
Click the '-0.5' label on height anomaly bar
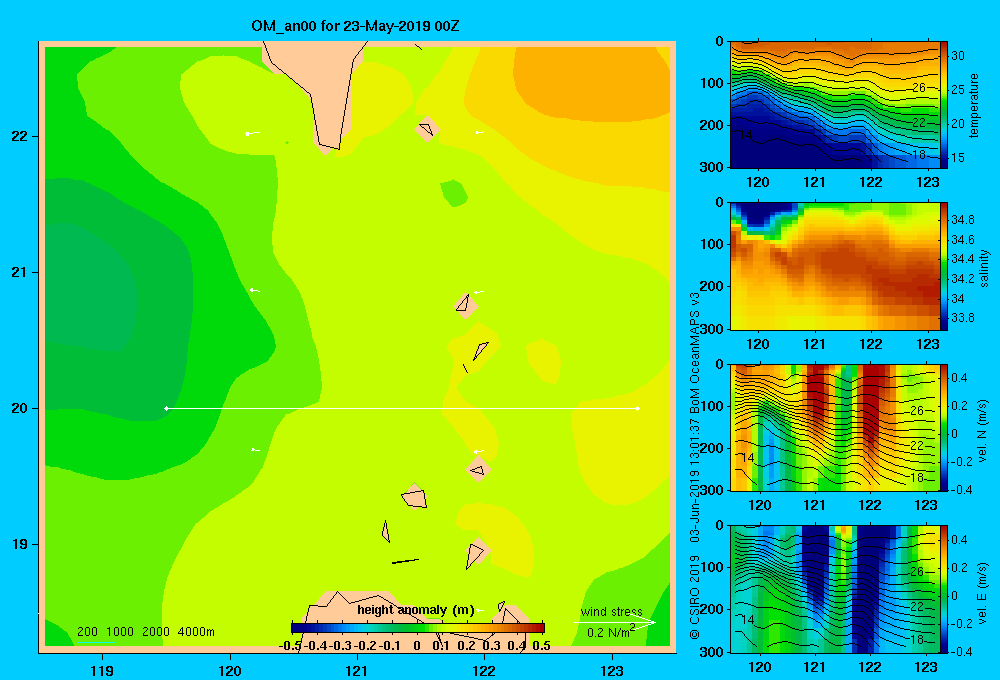[290, 646]
